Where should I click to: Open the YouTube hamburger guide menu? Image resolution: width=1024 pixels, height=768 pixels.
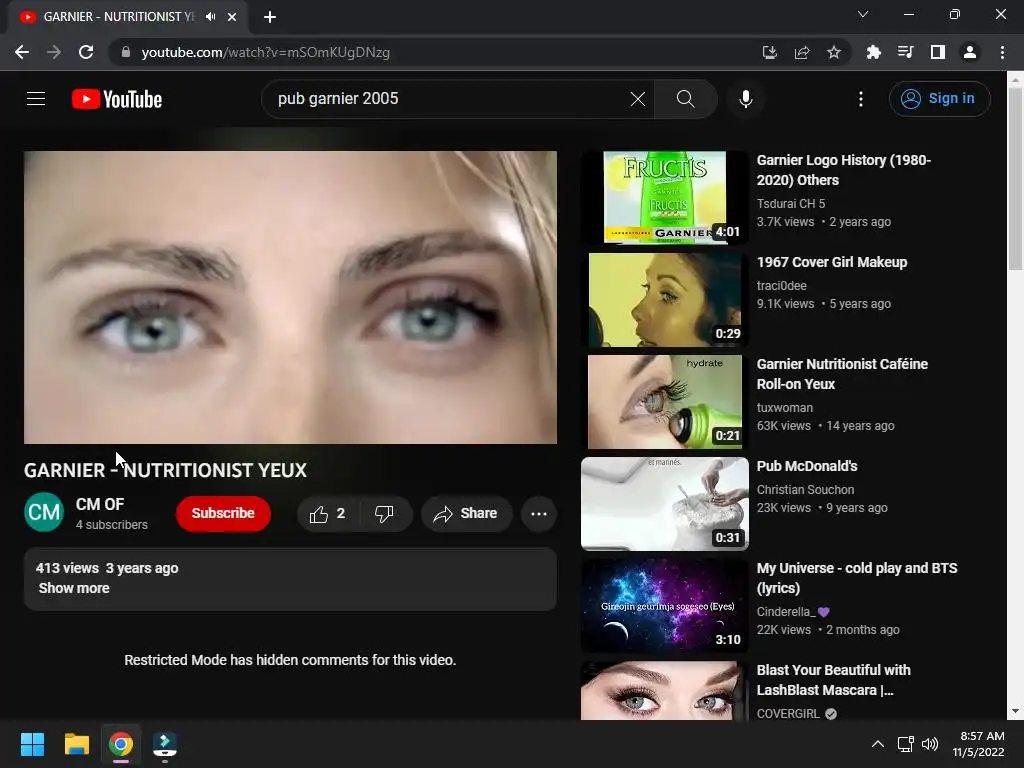point(36,99)
